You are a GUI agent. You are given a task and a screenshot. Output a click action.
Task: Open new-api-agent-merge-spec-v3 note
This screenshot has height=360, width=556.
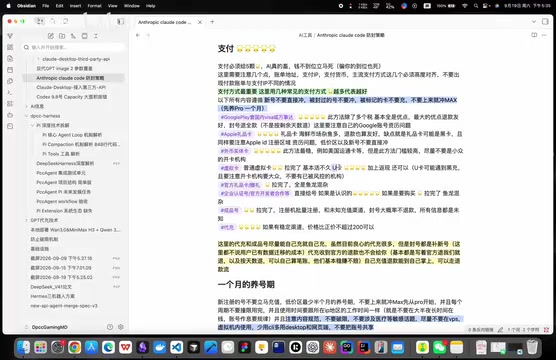[64, 306]
